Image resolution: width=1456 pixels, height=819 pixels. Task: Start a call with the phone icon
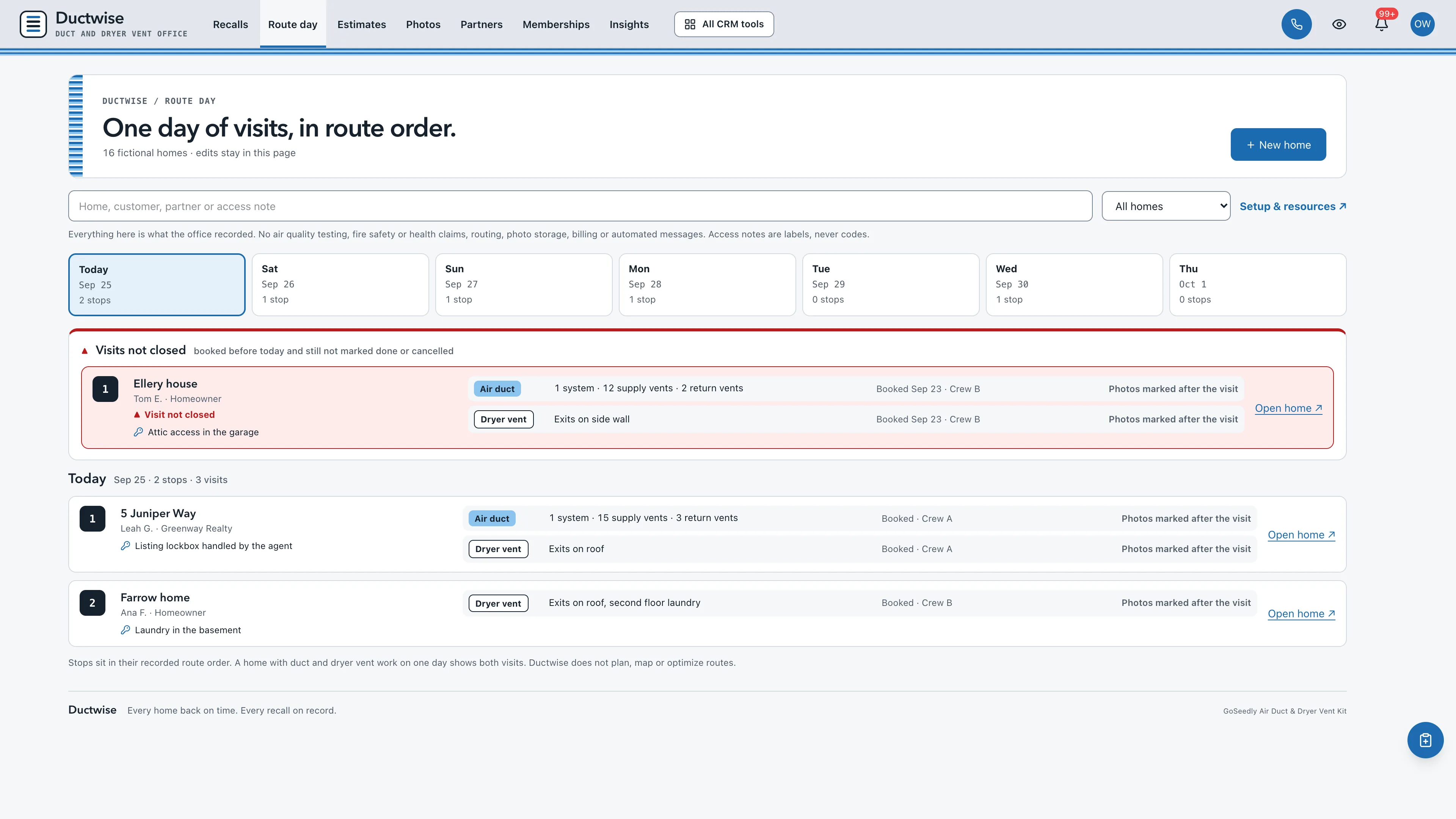[1296, 24]
